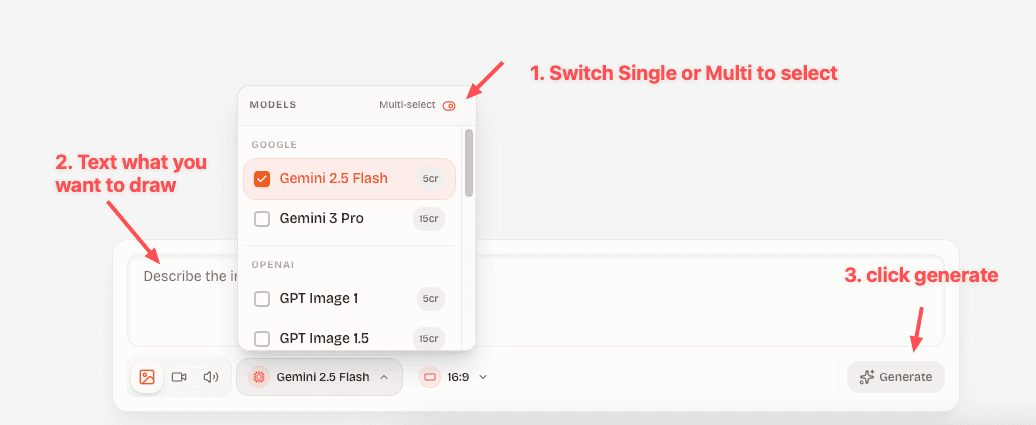1036x425 pixels.
Task: Select the image generation mode icon
Action: tap(147, 377)
